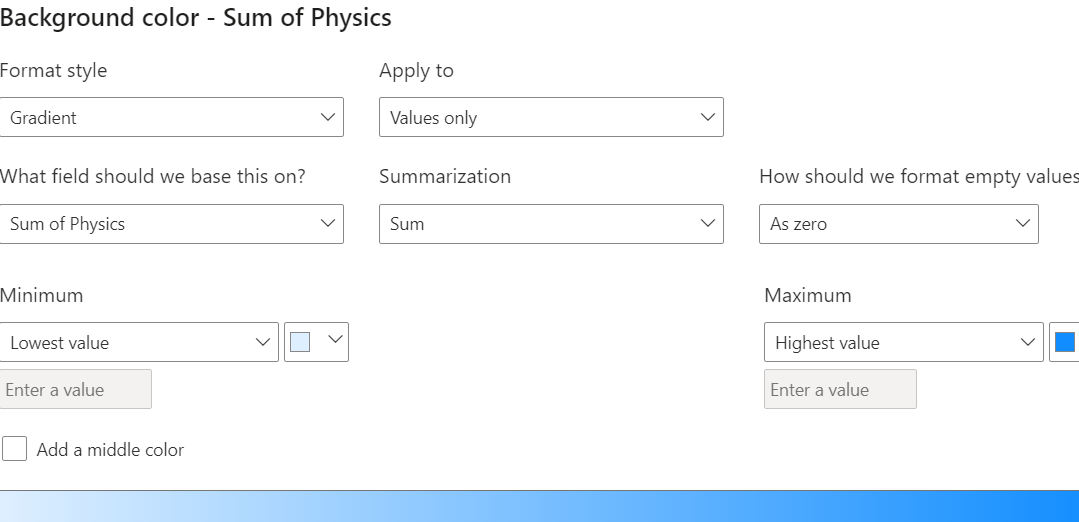Click the chevron icon in Apply to box
1079x522 pixels.
(x=708, y=117)
